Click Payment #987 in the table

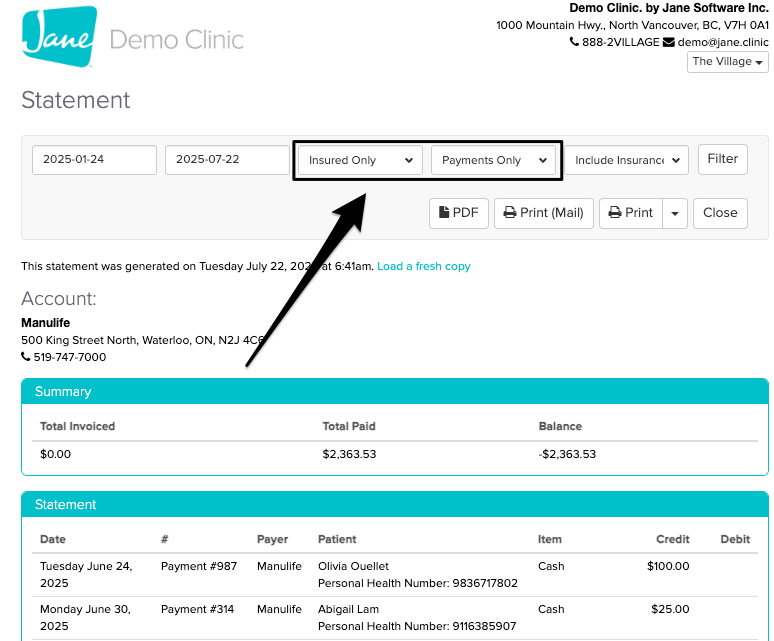(198, 566)
